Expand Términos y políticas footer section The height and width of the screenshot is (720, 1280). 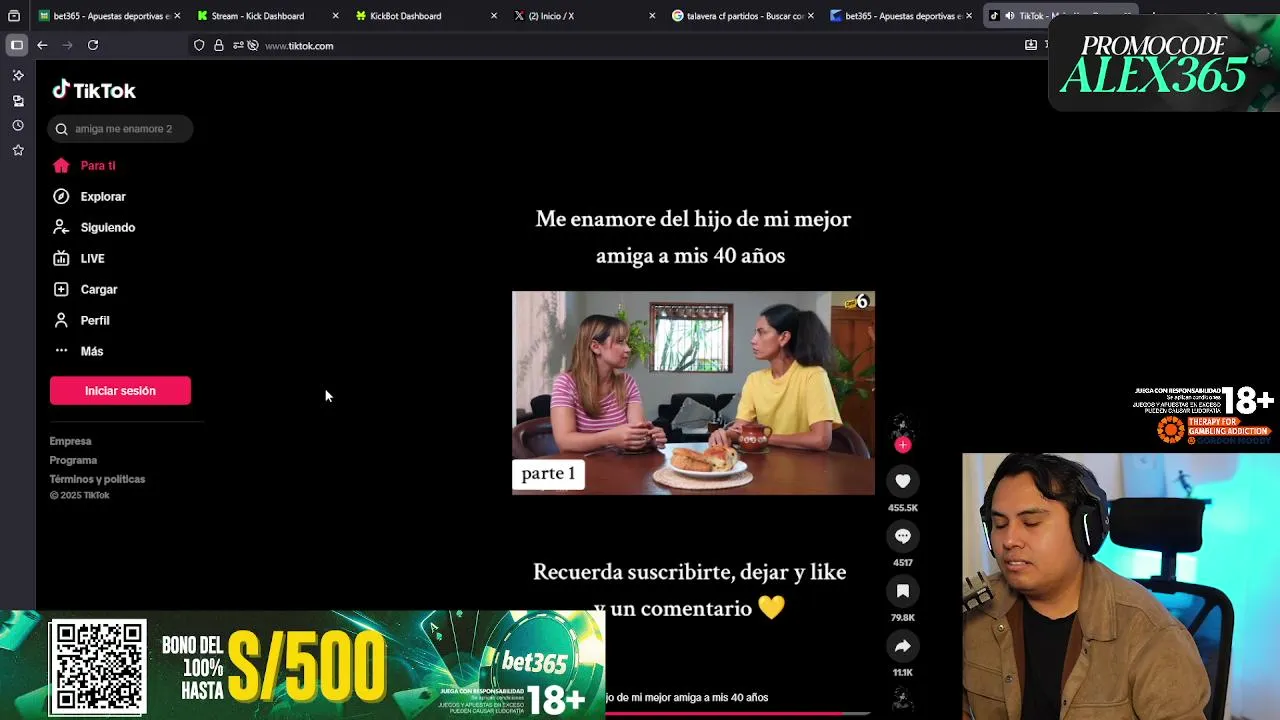97,479
